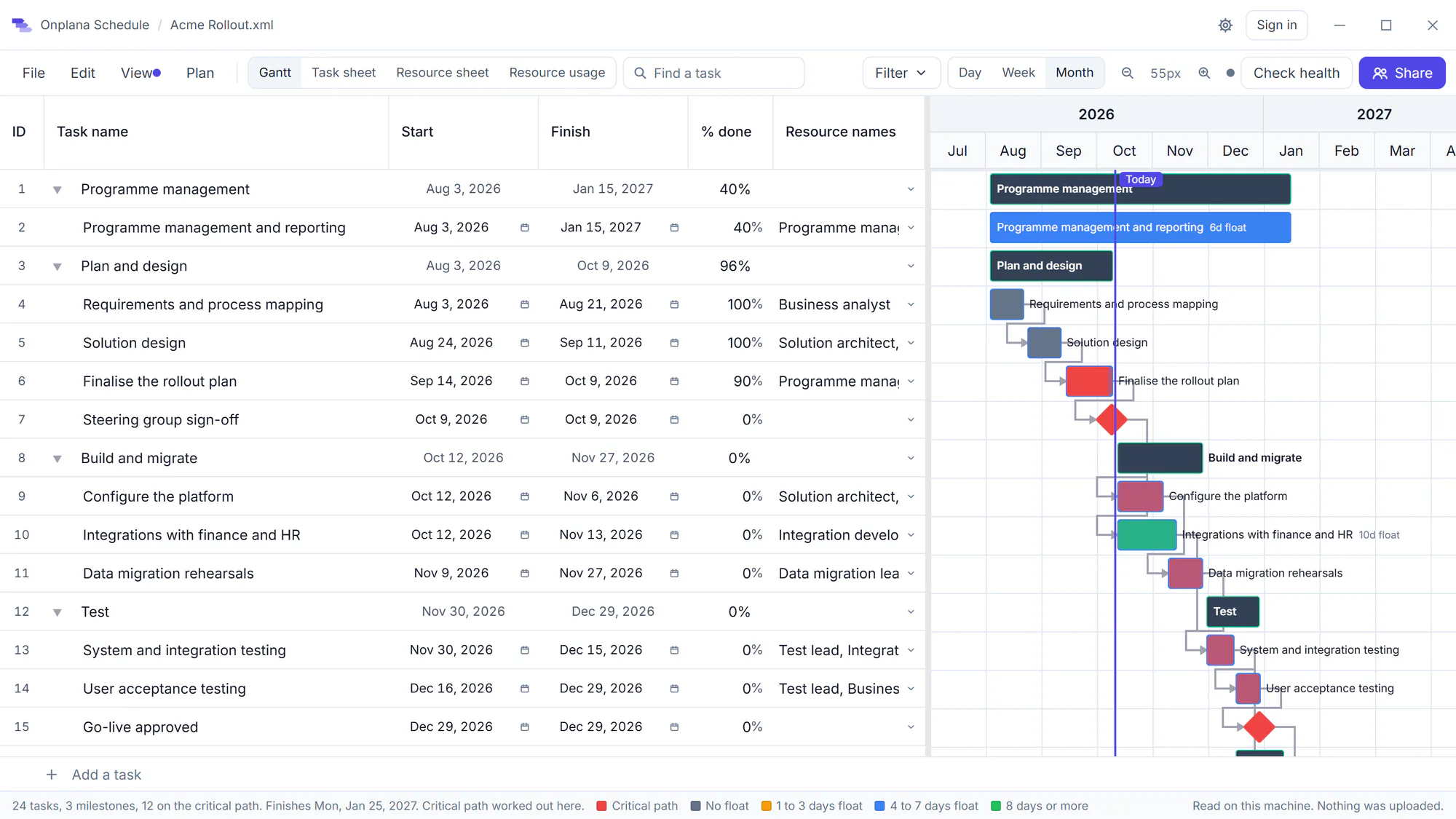
Task: Open start date calendar for Programme management and reporting
Action: (524, 228)
